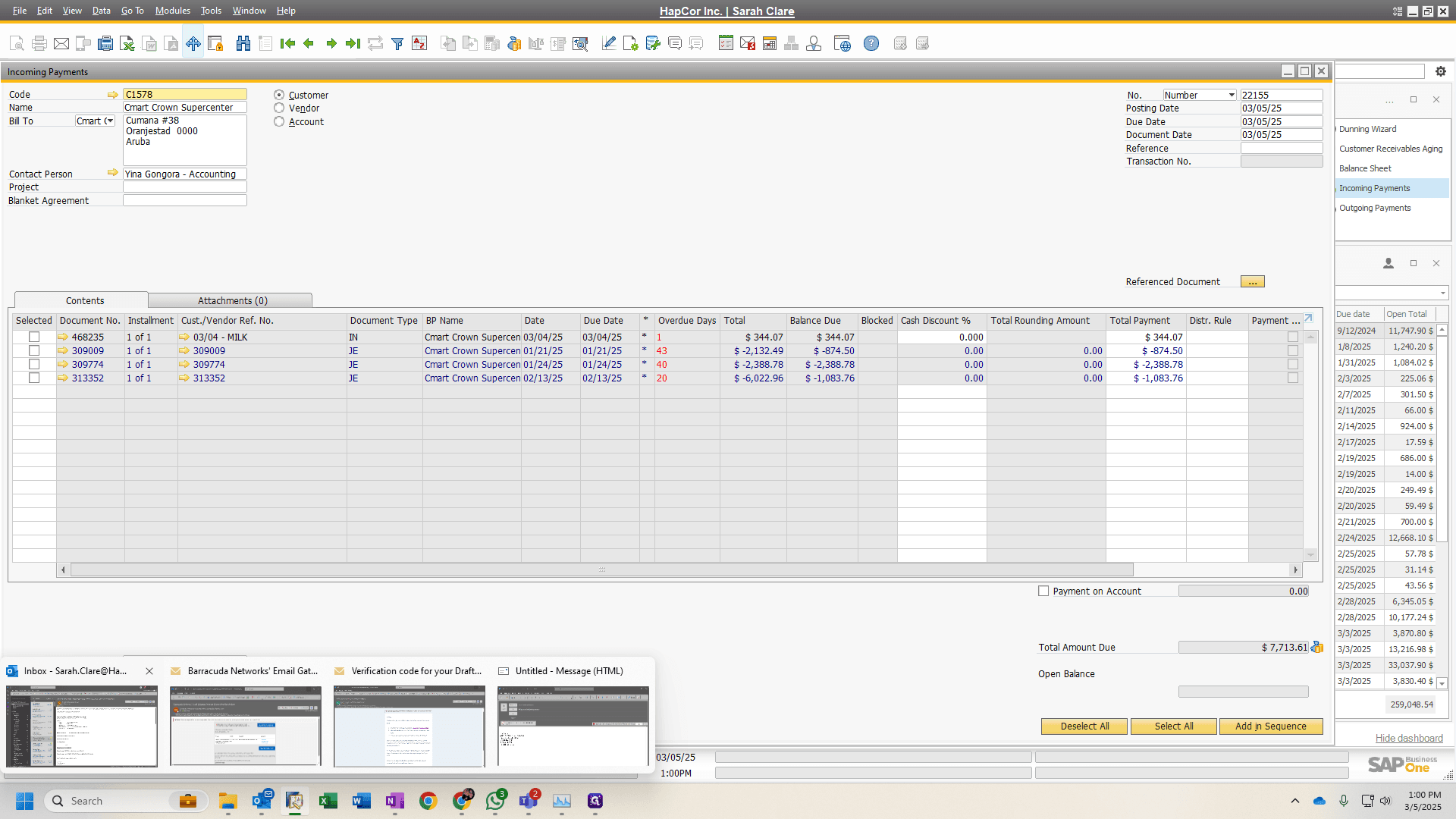Open the filter funnel tool
Viewport: 1456px width, 819px height.
pos(397,43)
